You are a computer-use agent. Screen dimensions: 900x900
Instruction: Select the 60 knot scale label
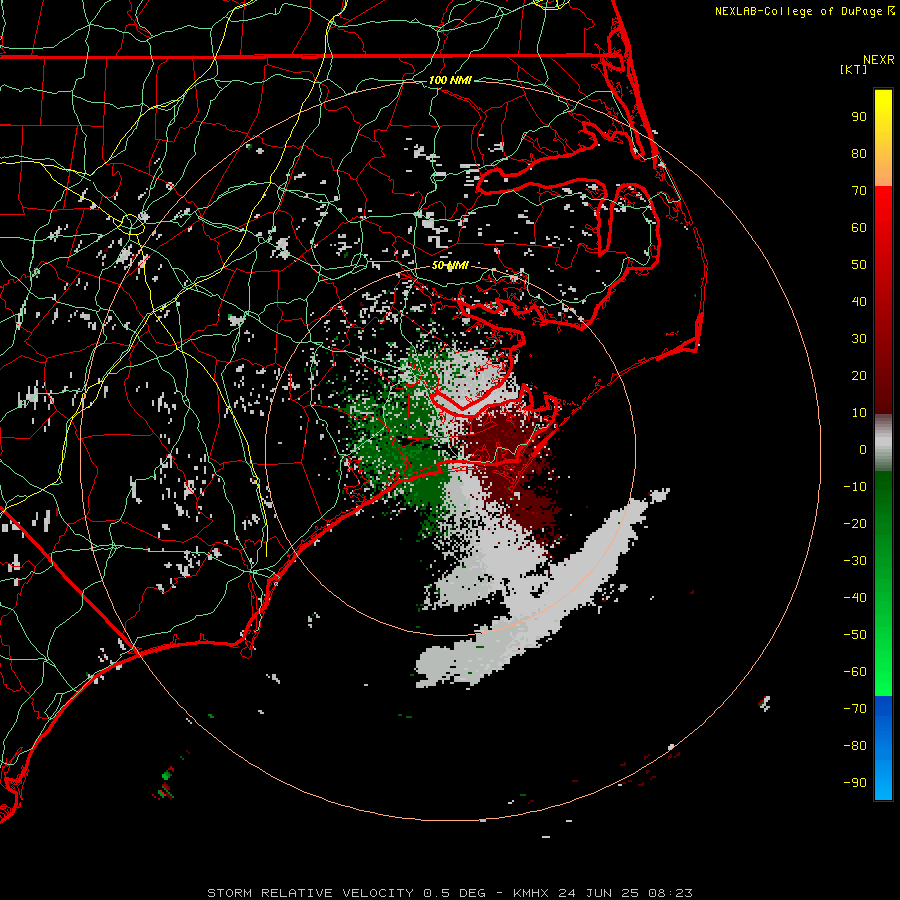click(x=859, y=228)
